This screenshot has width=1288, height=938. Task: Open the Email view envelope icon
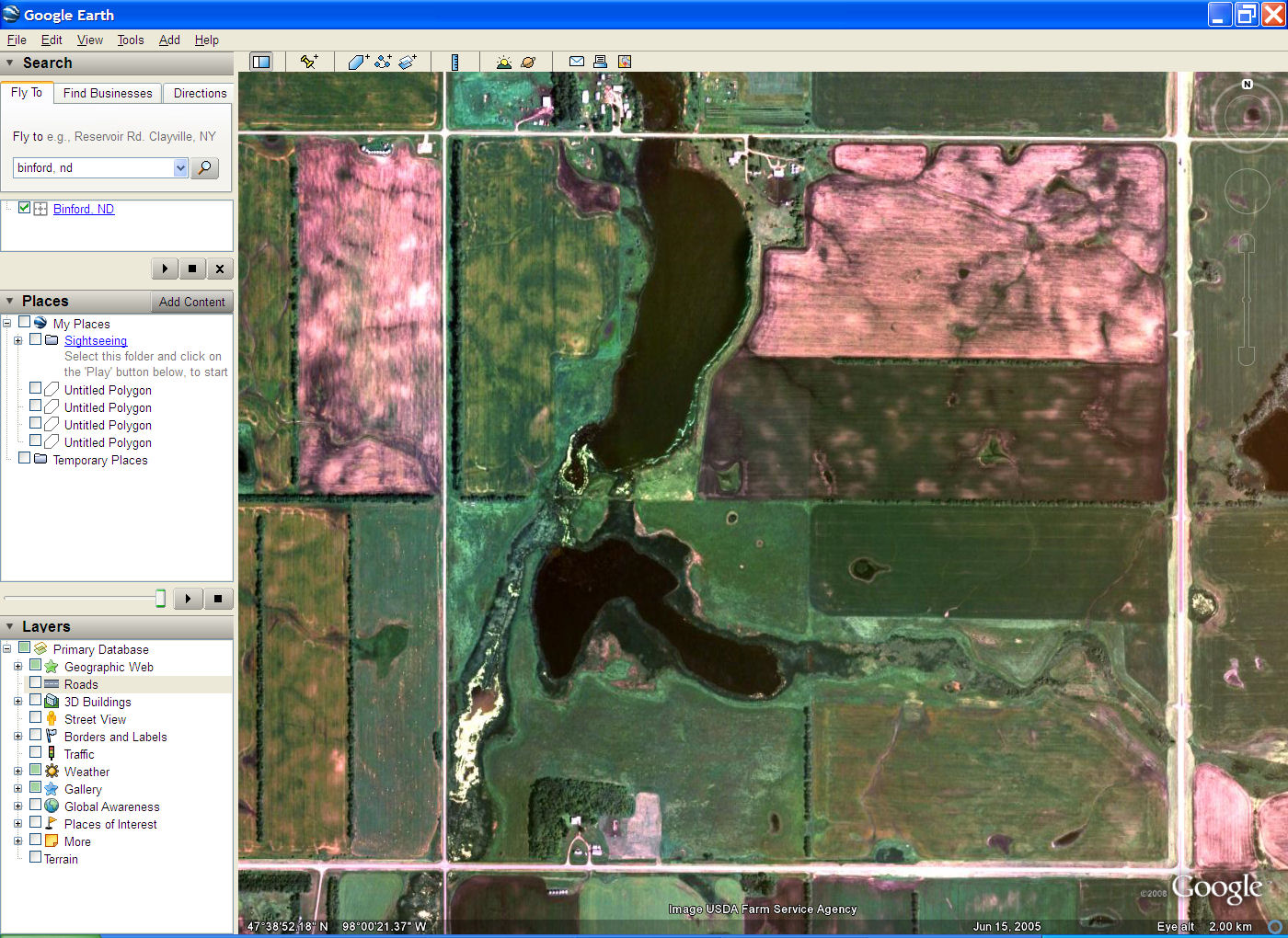577,62
